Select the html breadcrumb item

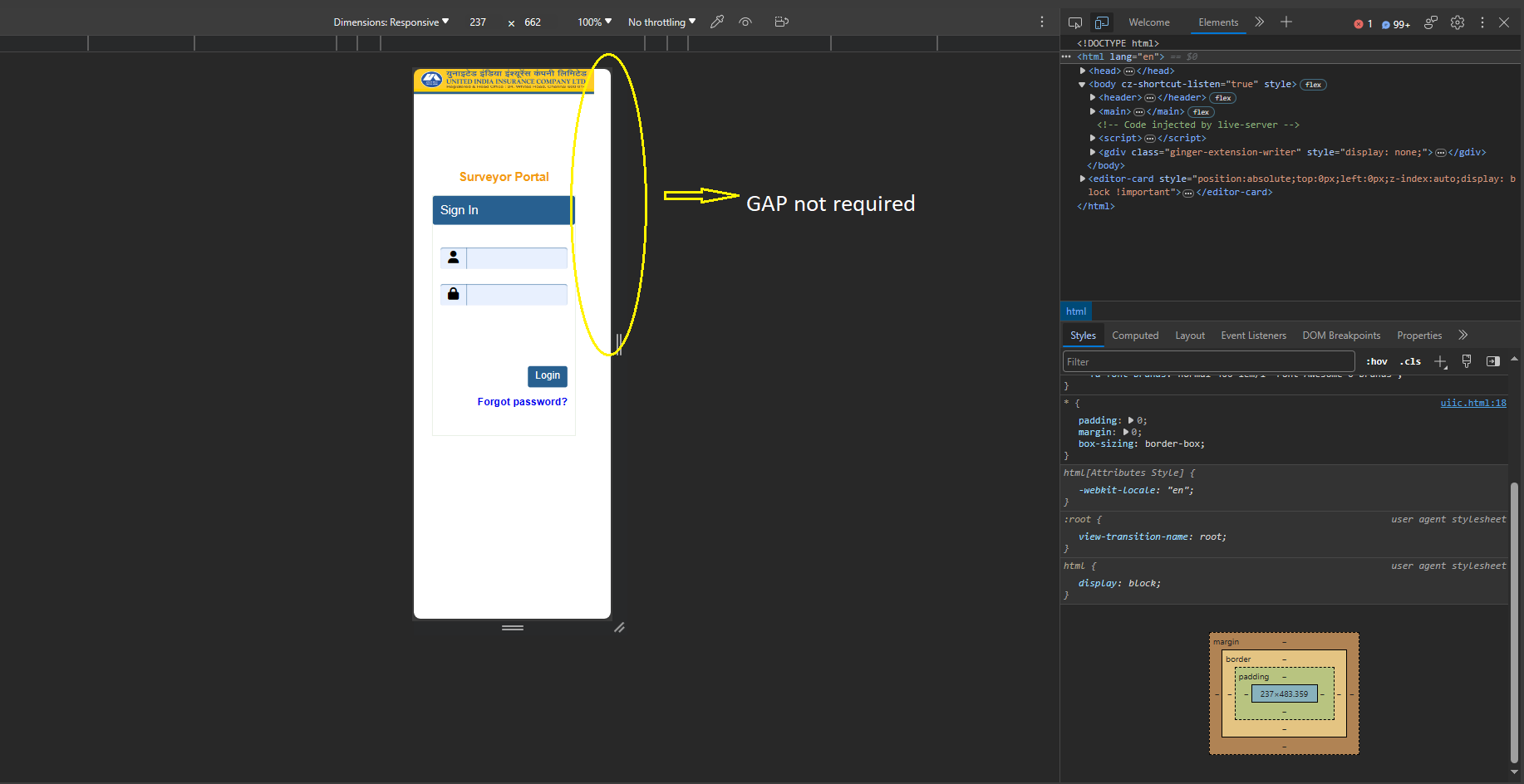(1076, 311)
